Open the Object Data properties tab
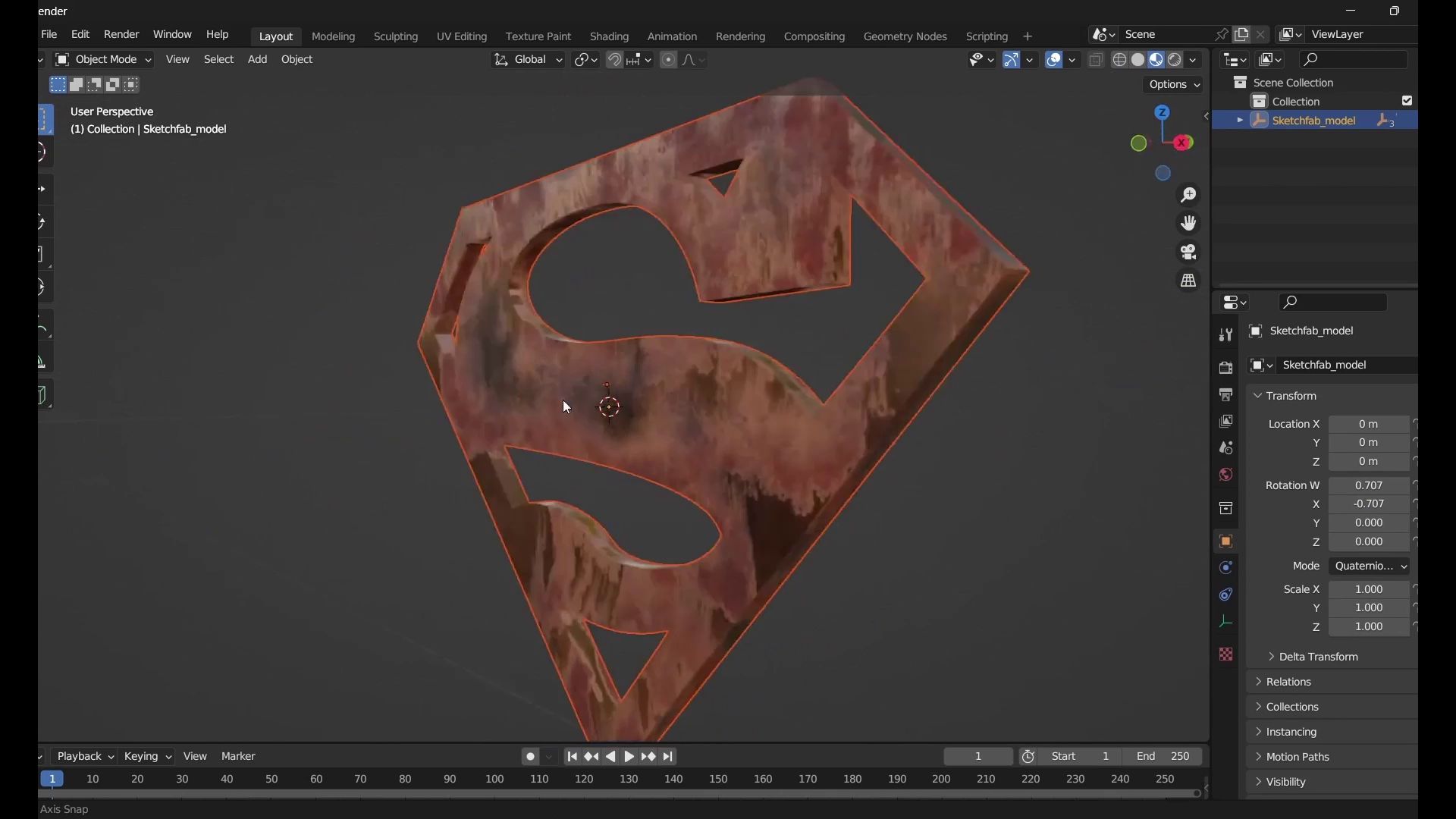Image resolution: width=1456 pixels, height=819 pixels. click(1226, 622)
